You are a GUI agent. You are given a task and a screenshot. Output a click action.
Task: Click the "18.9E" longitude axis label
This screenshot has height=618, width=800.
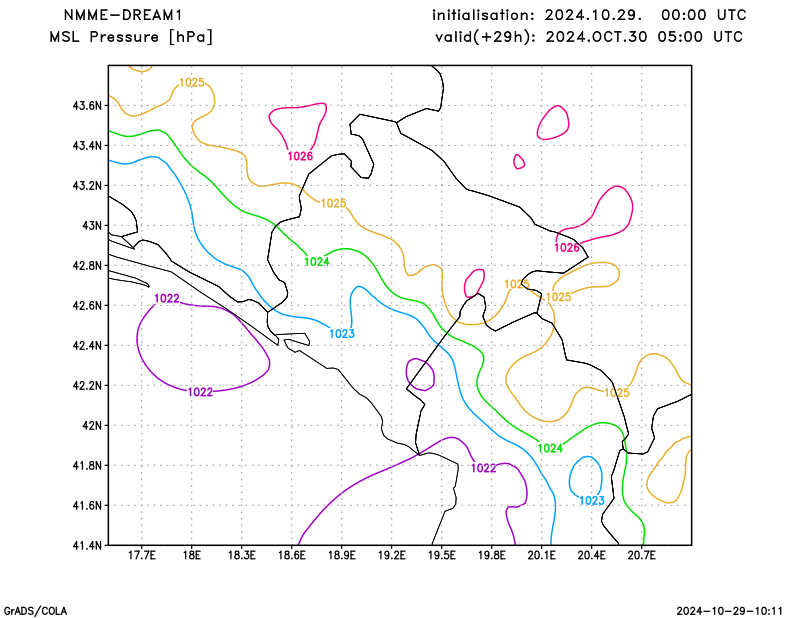[341, 556]
